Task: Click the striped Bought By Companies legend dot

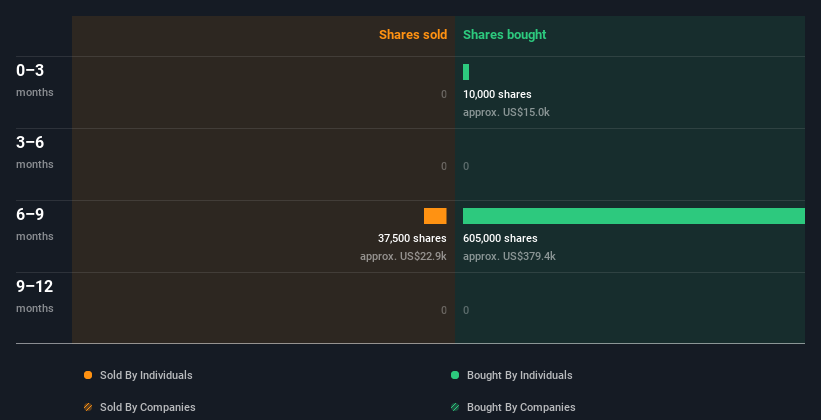Action: click(455, 407)
